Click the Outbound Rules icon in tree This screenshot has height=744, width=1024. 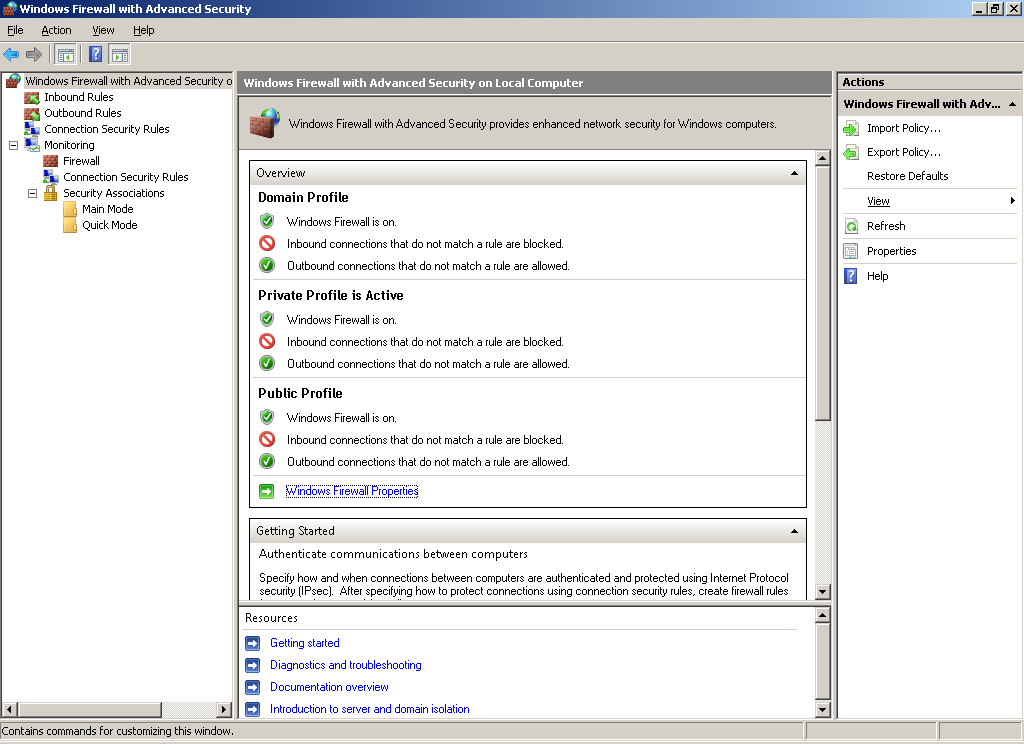32,114
